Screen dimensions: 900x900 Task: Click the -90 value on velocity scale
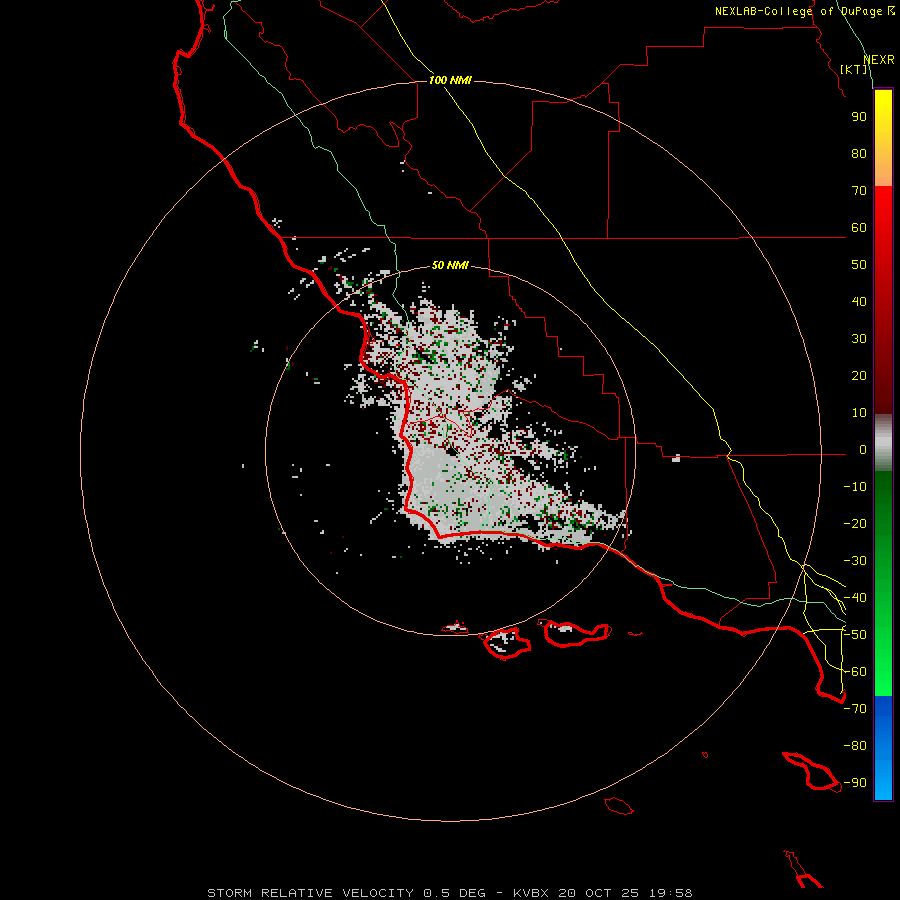(x=855, y=783)
